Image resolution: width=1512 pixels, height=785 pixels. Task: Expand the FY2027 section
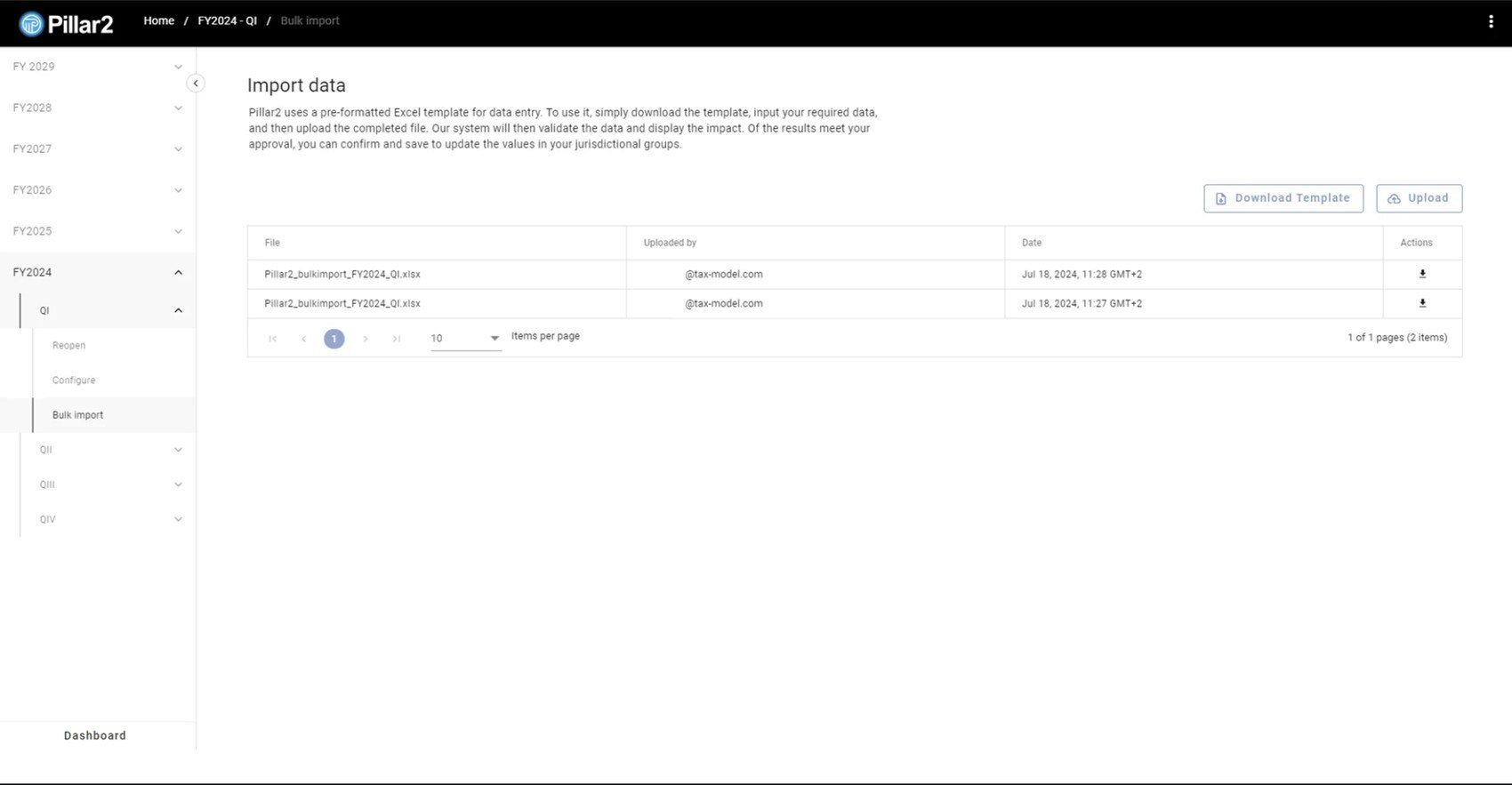click(x=98, y=148)
